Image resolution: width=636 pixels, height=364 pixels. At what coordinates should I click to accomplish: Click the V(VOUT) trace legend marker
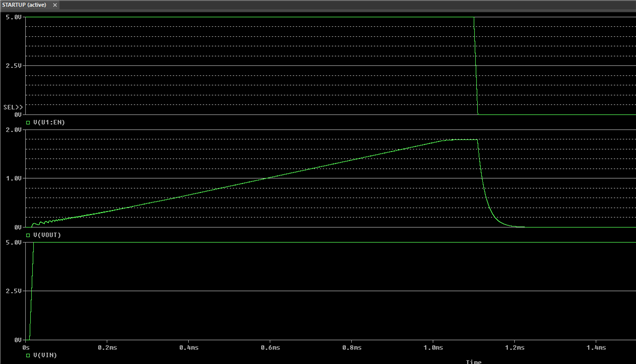point(28,235)
